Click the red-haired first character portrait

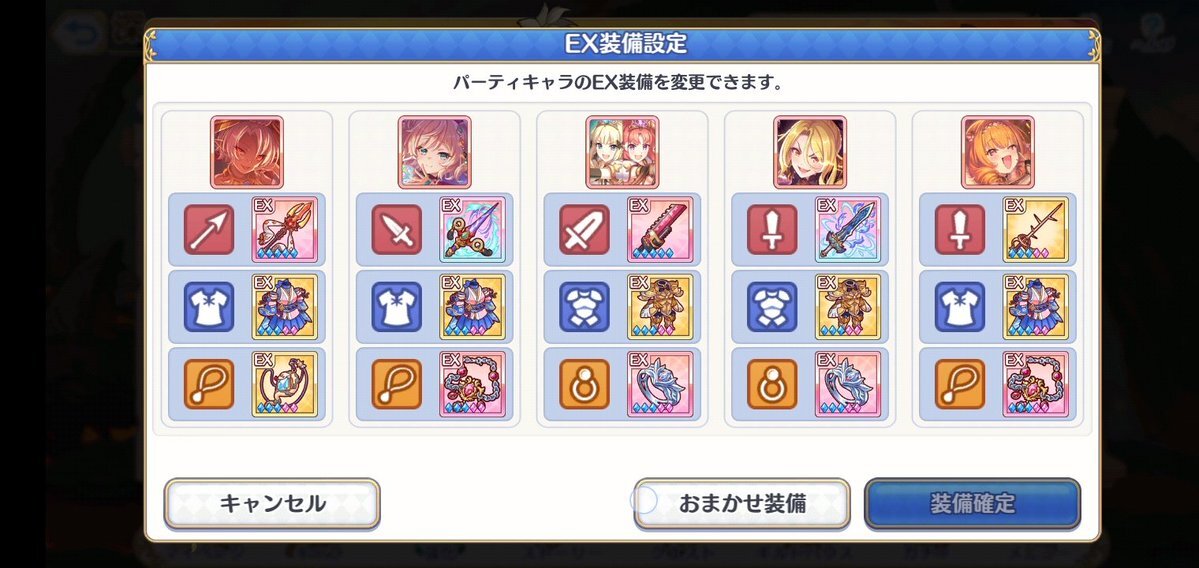click(x=247, y=152)
